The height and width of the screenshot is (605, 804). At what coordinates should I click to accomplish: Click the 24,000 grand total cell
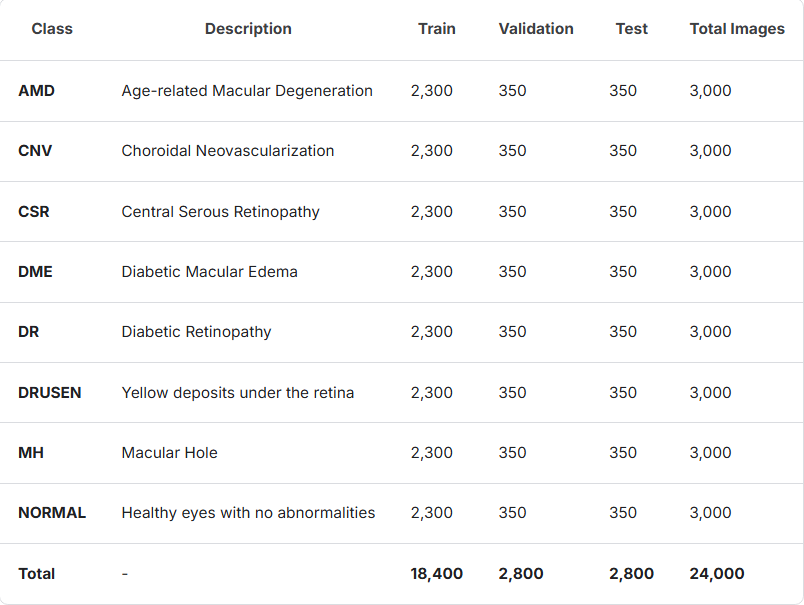click(x=717, y=574)
